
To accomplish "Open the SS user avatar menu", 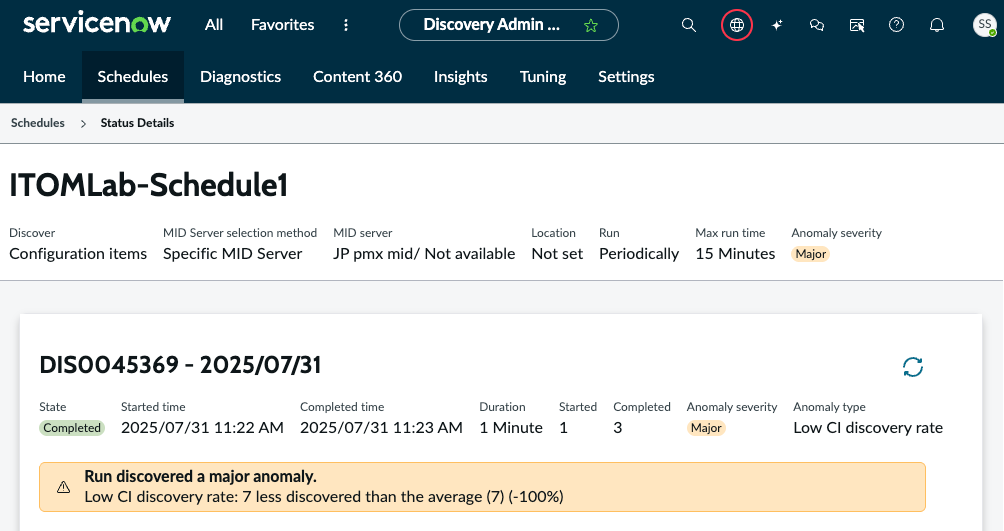I will coord(984,25).
